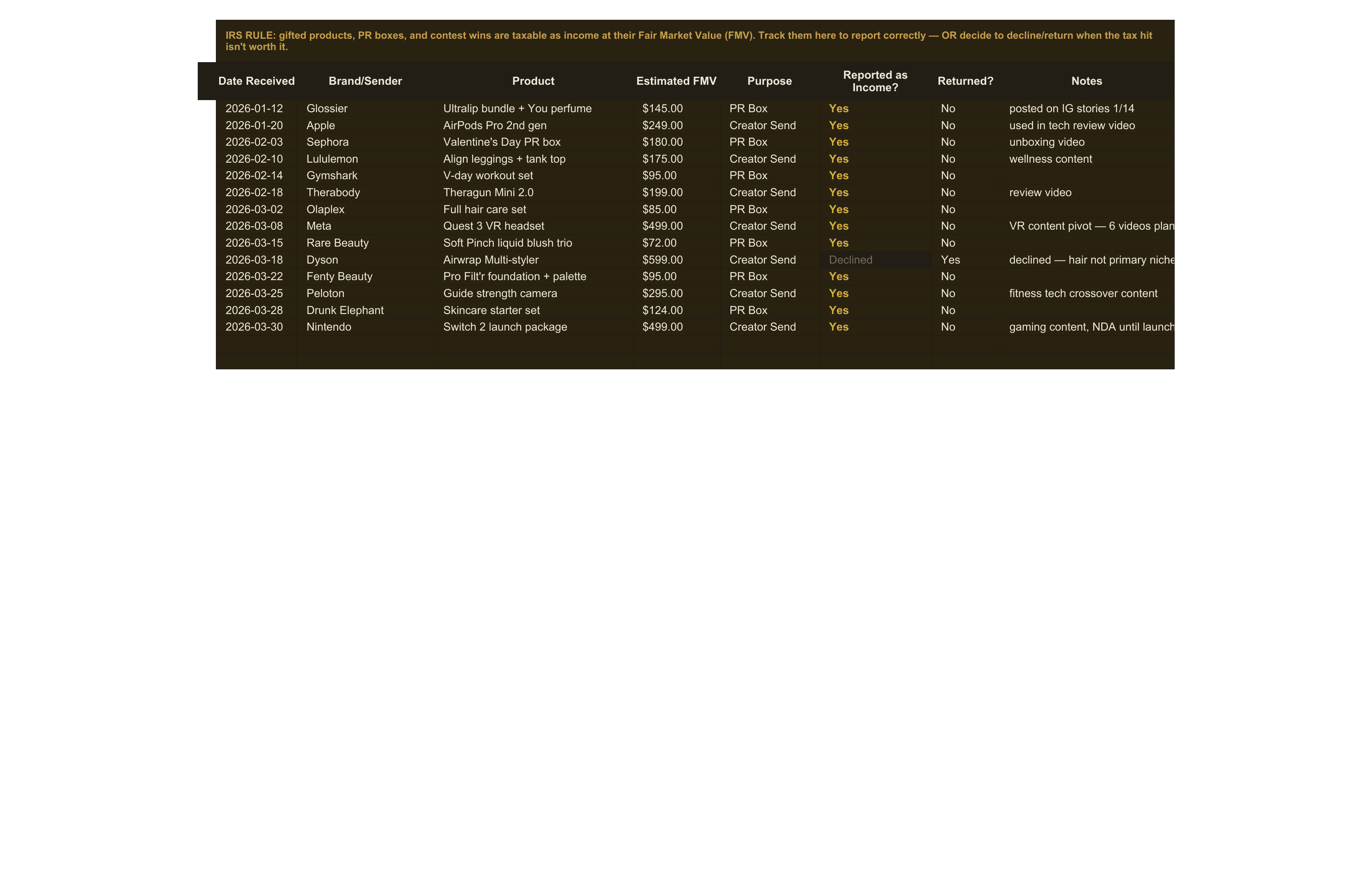Select the Dyson brand cell
Image resolution: width=1372 pixels, height=888 pixels.
pos(365,260)
